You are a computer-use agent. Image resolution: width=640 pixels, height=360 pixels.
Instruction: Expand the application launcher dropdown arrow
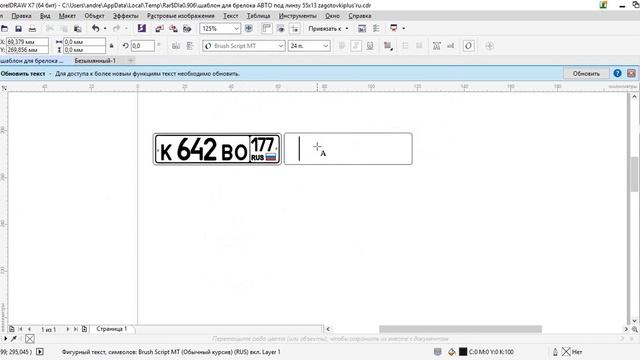[404, 28]
